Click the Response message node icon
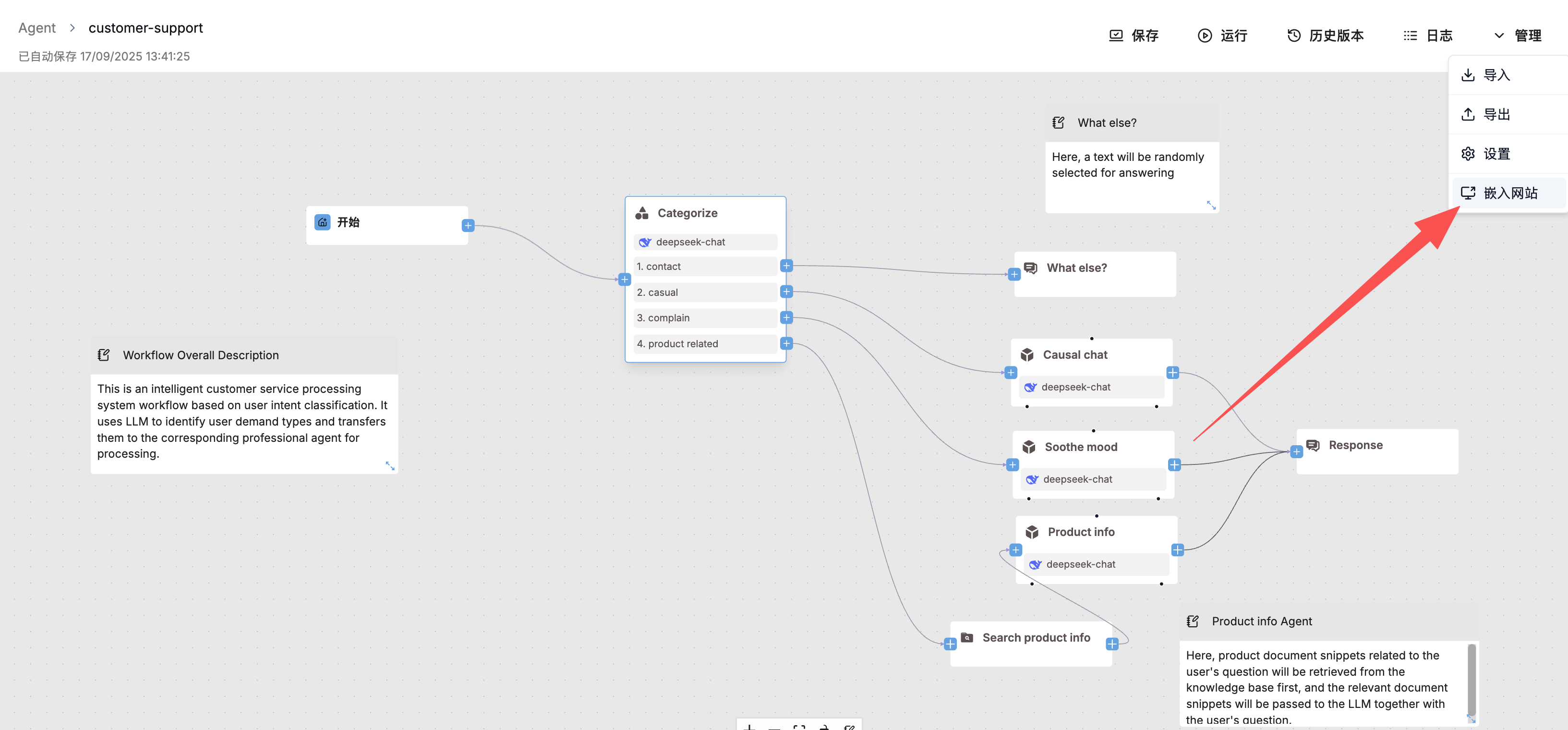This screenshot has height=730, width=1568. (1313, 445)
